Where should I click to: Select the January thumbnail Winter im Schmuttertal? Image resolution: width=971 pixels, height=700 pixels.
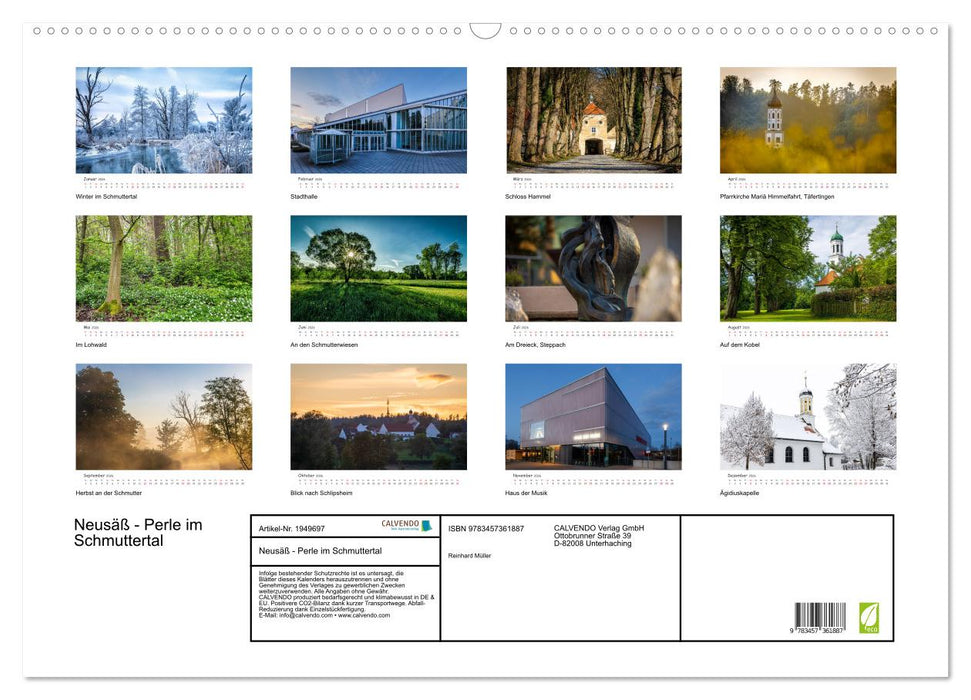pos(163,120)
